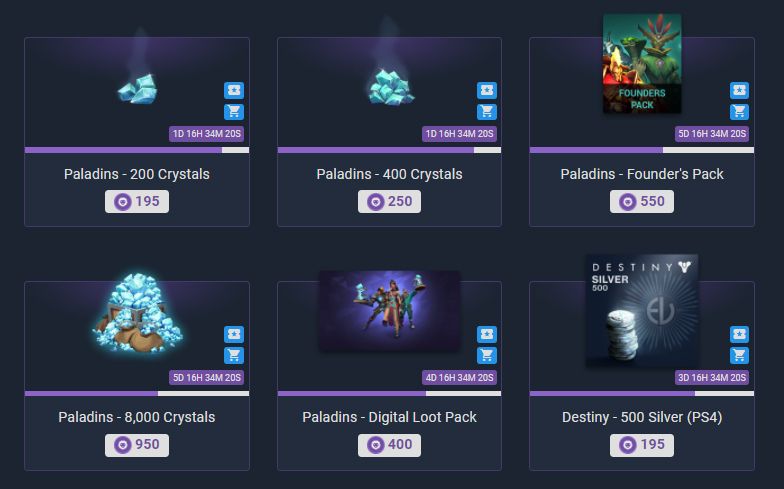Viewport: 784px width, 489px height.
Task: Open the Paladins - Digital Loot Pack title
Action: [x=390, y=417]
